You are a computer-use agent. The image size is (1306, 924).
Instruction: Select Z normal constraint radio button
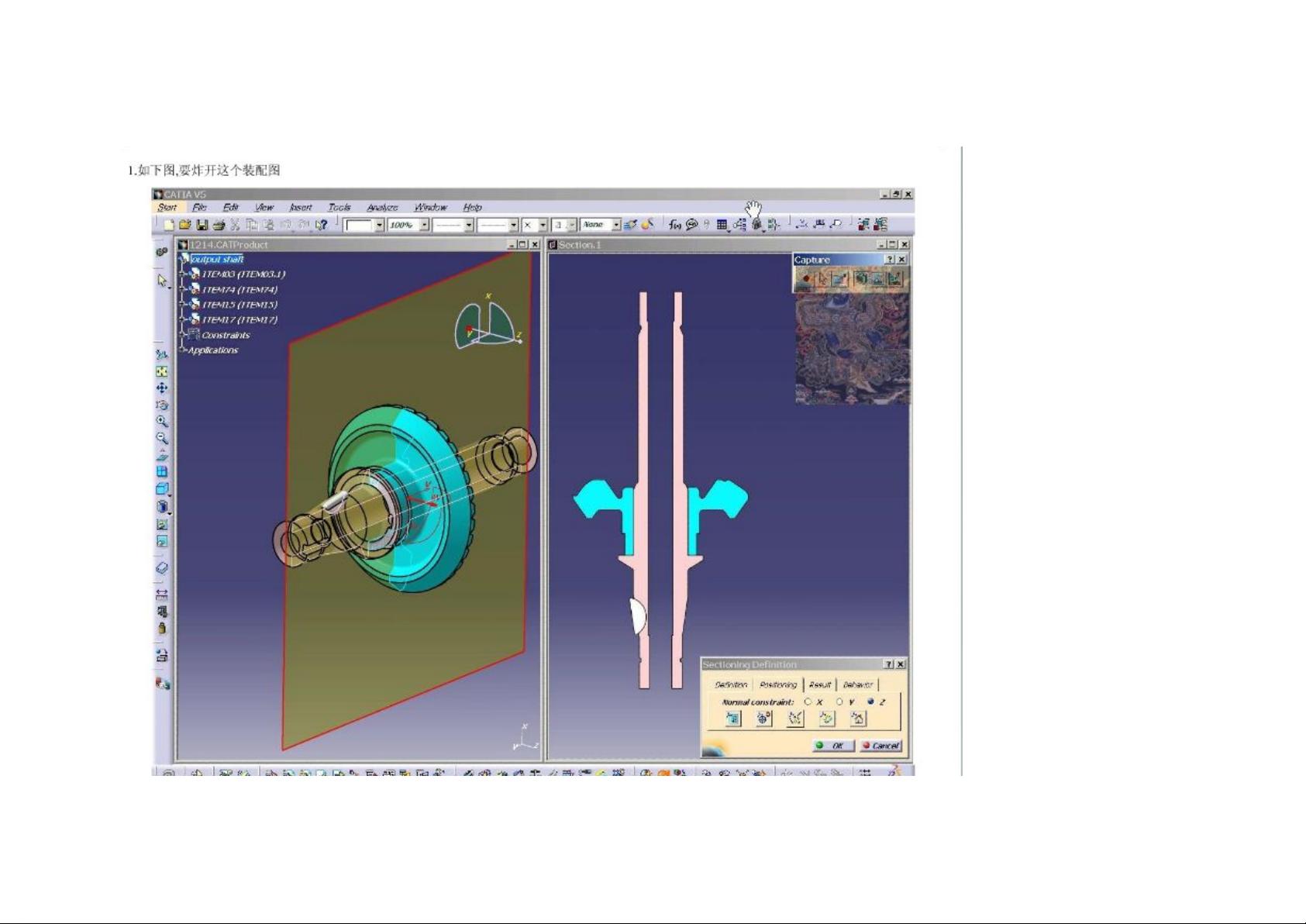[x=870, y=702]
